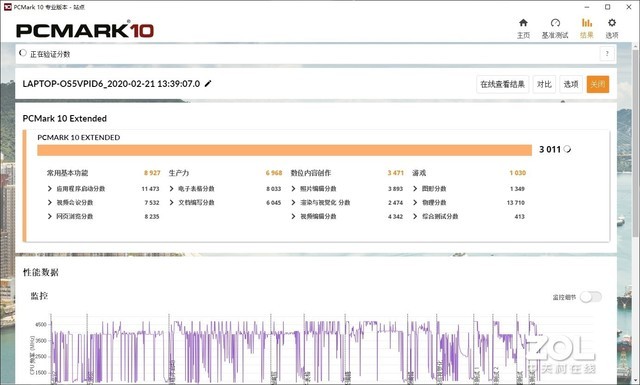Open the results bar chart icon
The image size is (640, 385).
(587, 23)
